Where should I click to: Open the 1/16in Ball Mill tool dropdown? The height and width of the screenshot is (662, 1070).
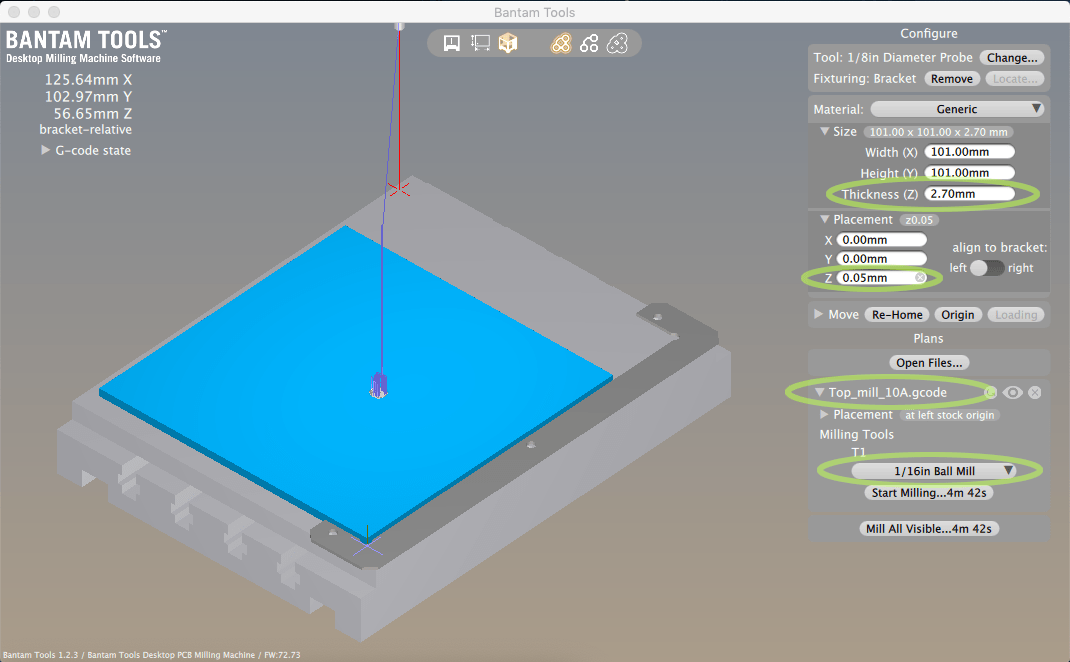point(934,471)
